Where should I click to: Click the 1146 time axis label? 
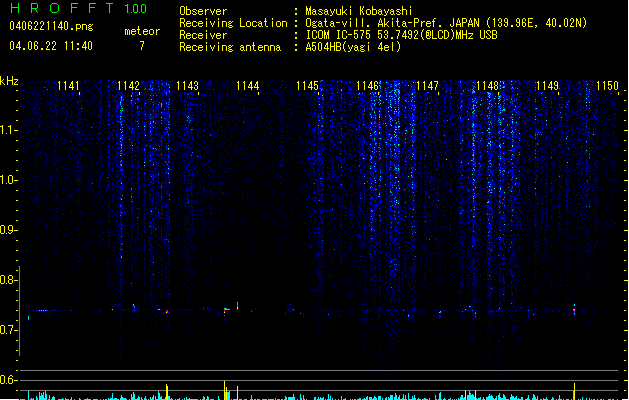click(x=367, y=86)
